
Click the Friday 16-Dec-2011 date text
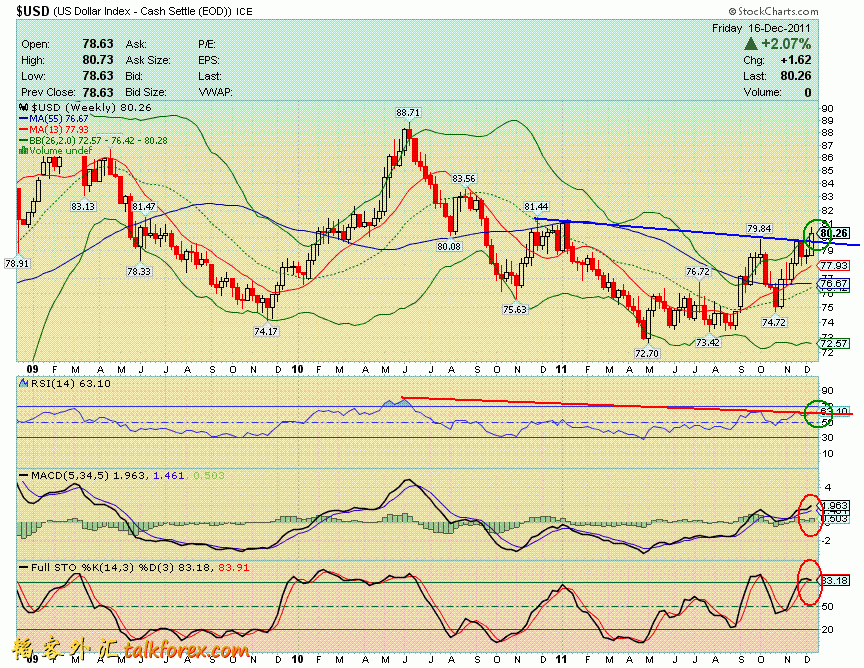click(762, 28)
